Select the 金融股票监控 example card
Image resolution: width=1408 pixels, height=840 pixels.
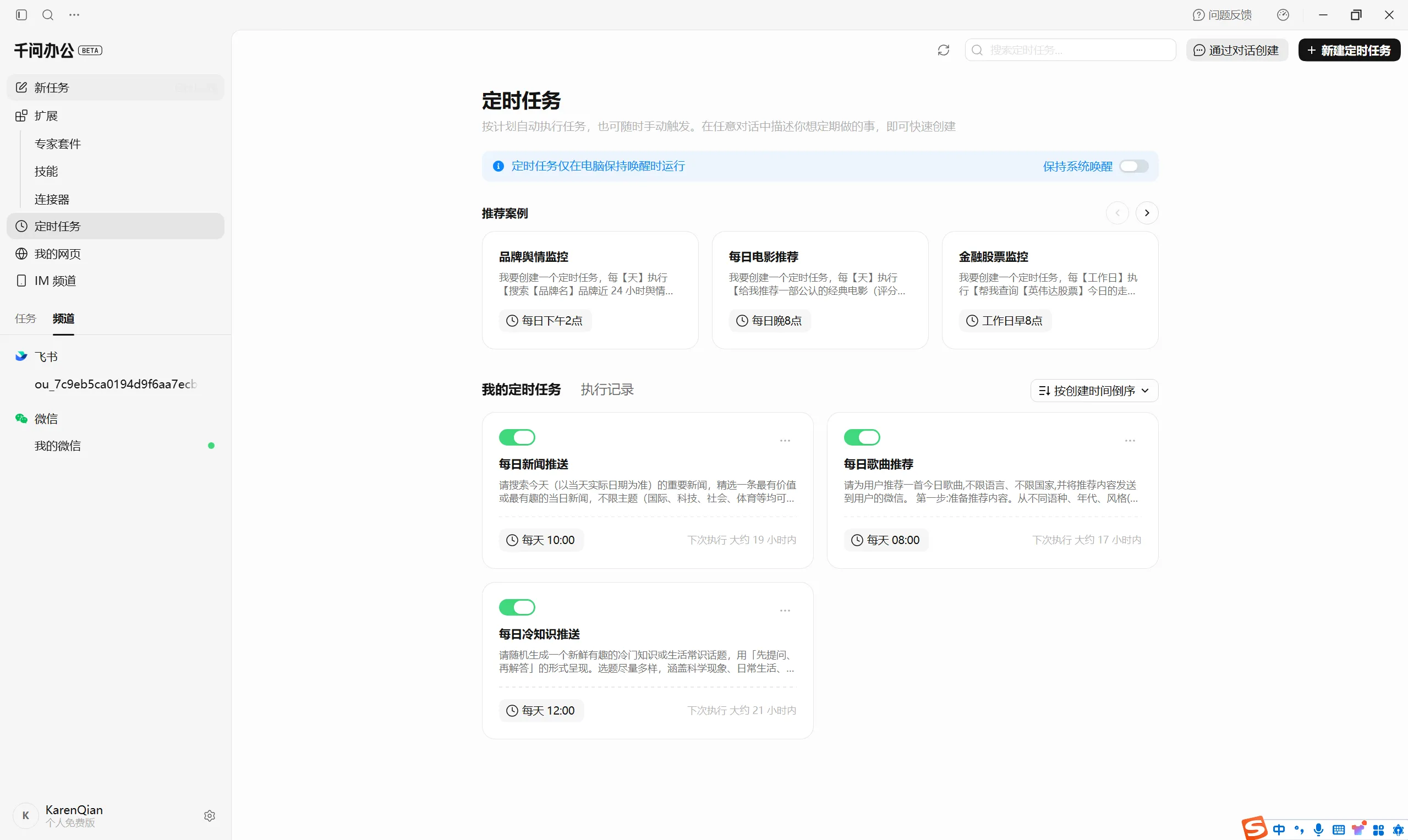(x=1050, y=290)
